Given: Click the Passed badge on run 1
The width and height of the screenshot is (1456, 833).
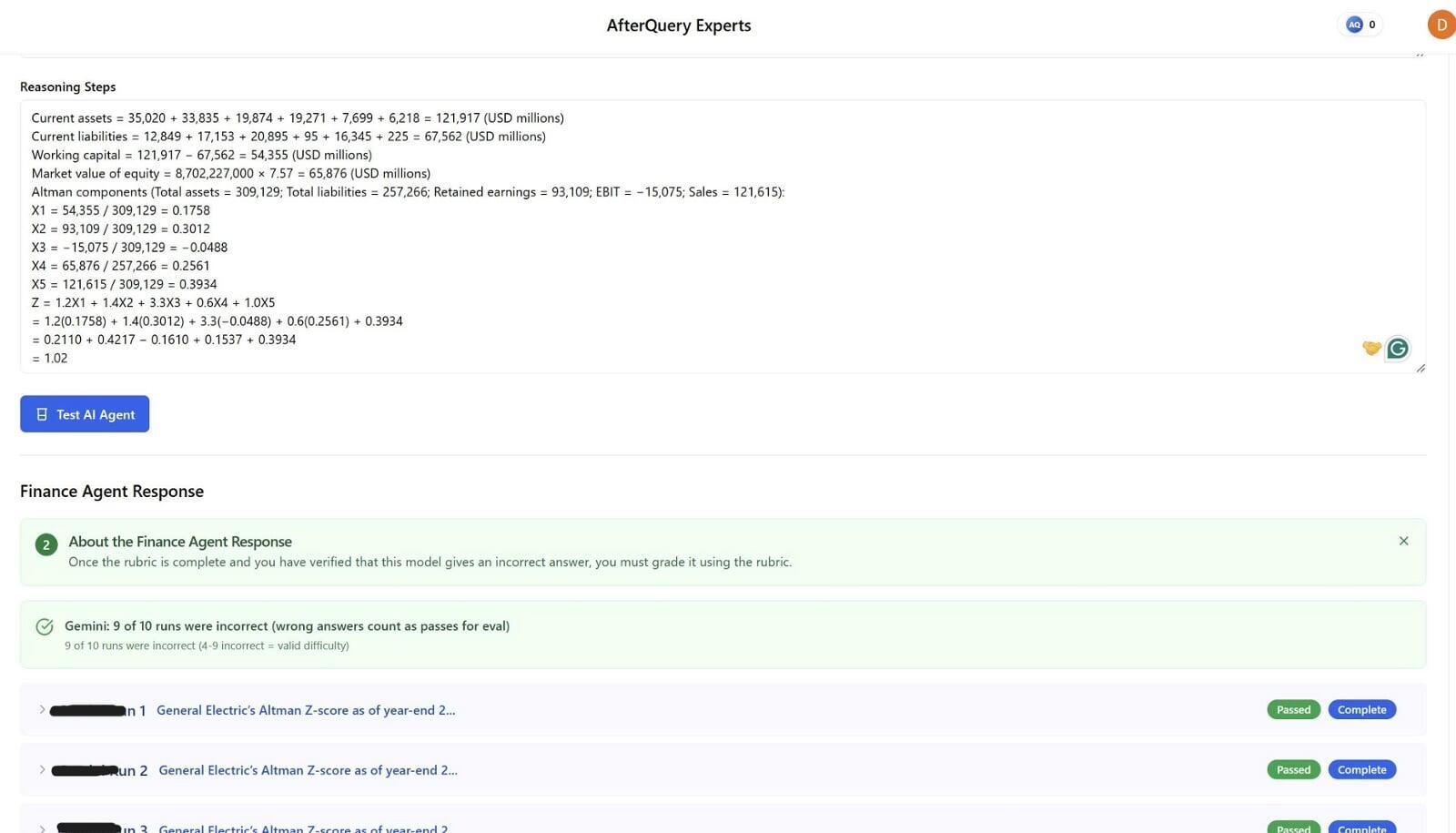Looking at the screenshot, I should (x=1293, y=710).
